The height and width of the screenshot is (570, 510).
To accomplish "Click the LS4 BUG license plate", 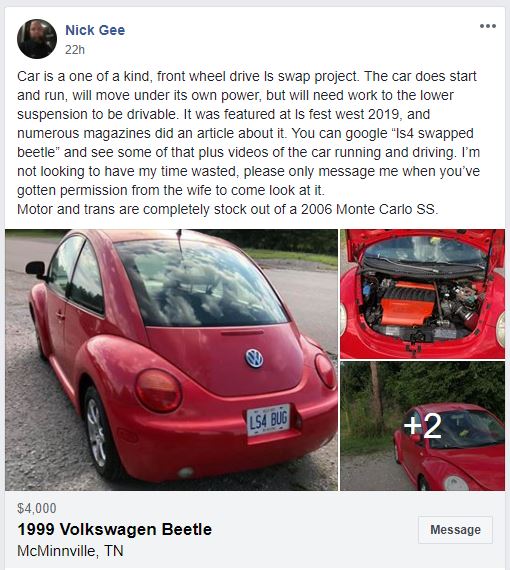I will click(x=268, y=420).
